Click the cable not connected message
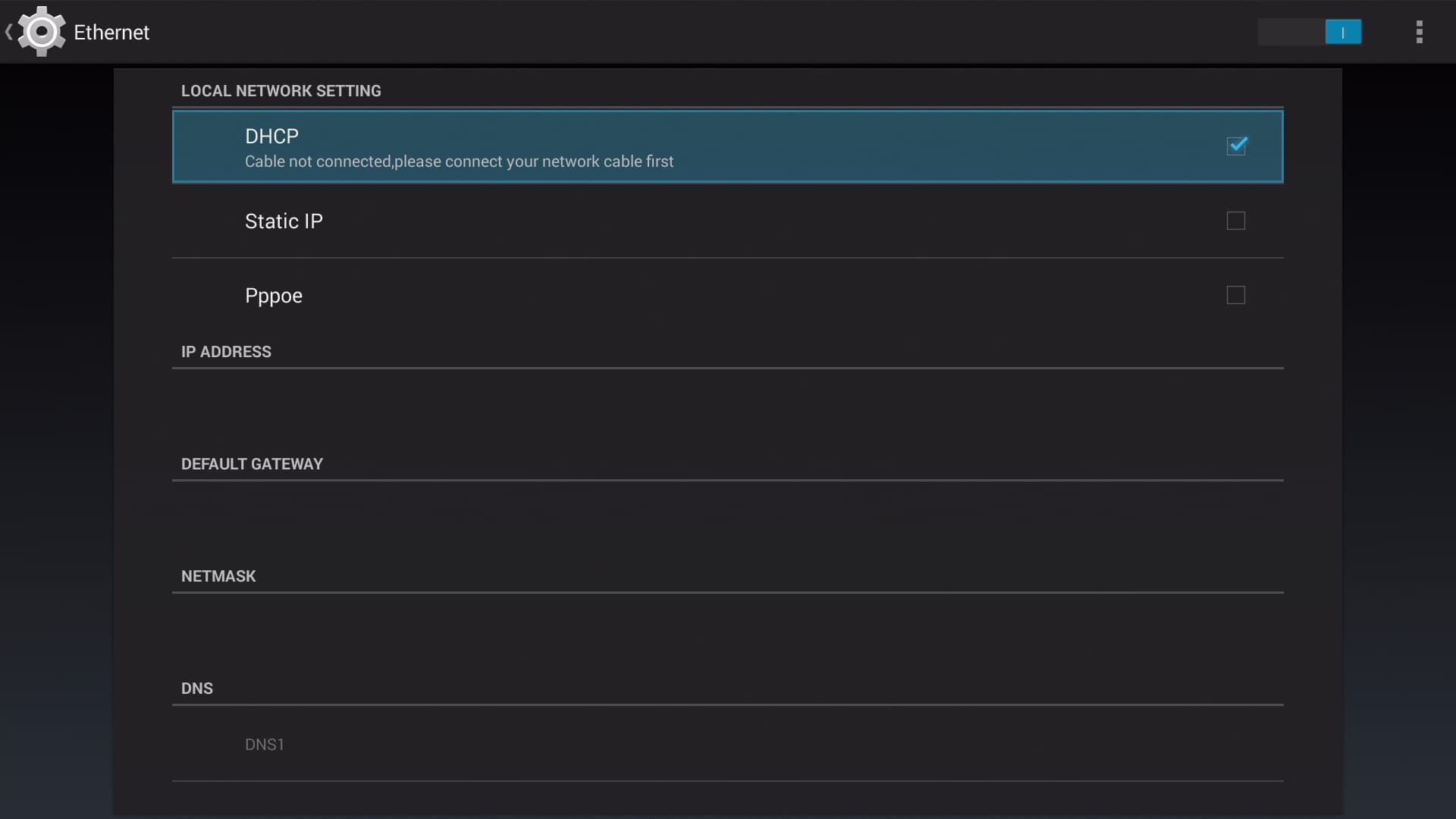1456x819 pixels. (x=459, y=162)
